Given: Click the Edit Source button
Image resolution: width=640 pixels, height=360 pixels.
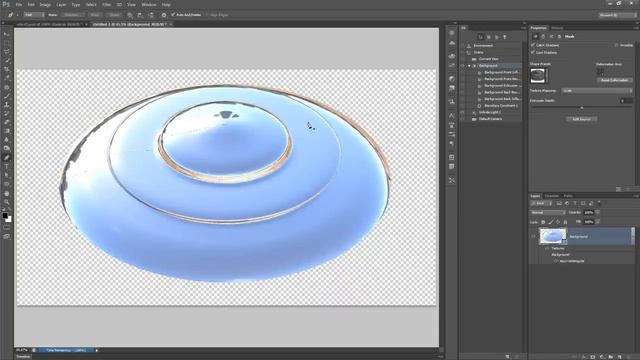Looking at the screenshot, I should tap(582, 119).
